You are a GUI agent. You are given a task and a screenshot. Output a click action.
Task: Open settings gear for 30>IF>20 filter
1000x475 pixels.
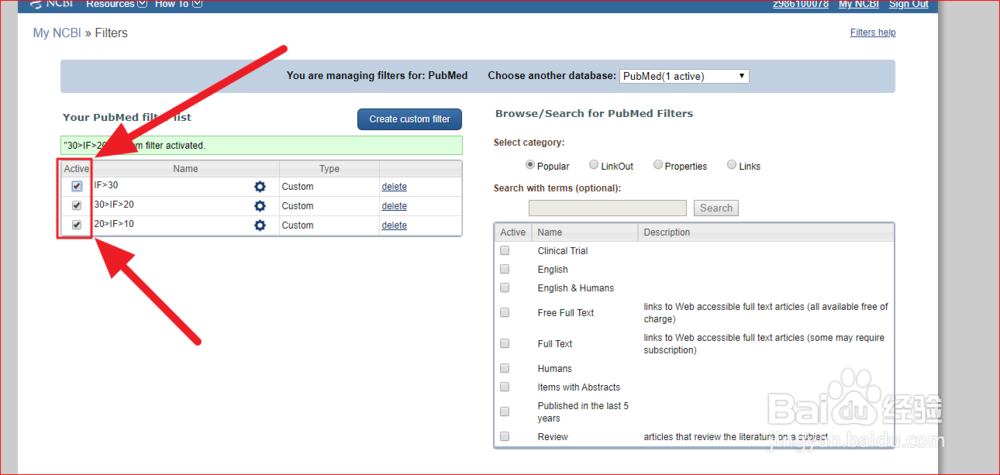coord(260,206)
